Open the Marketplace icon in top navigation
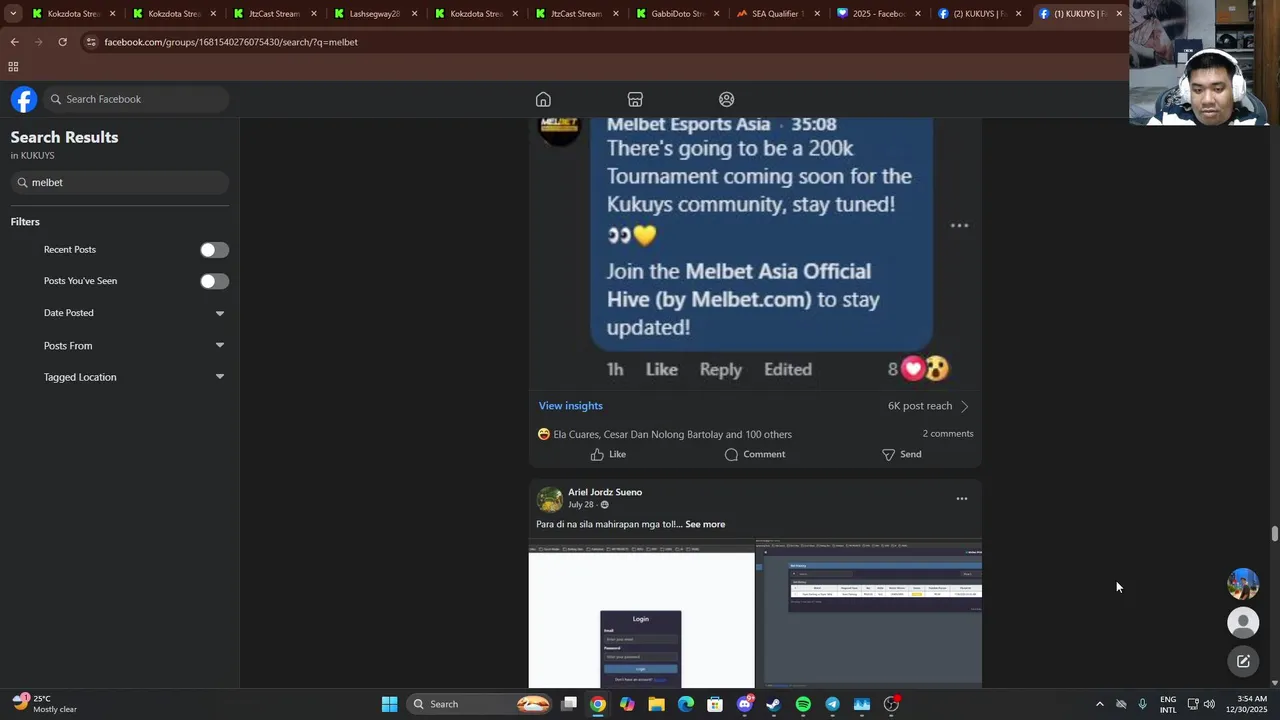The image size is (1280, 720). (635, 99)
